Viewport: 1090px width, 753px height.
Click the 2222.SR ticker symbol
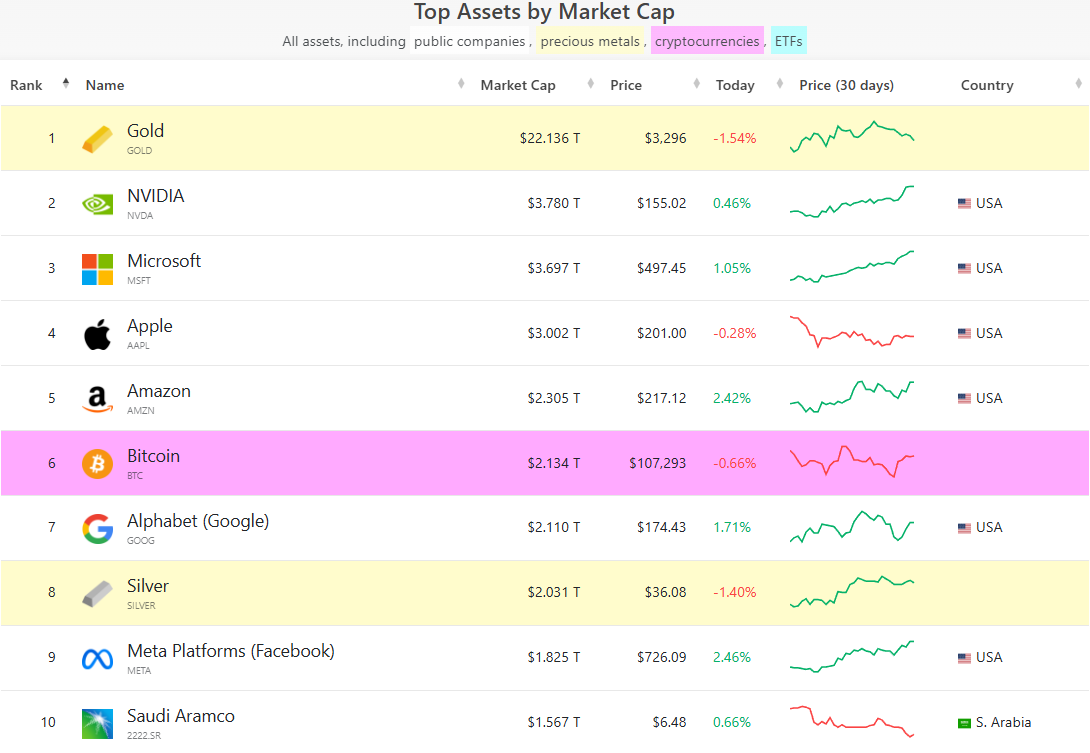point(144,736)
